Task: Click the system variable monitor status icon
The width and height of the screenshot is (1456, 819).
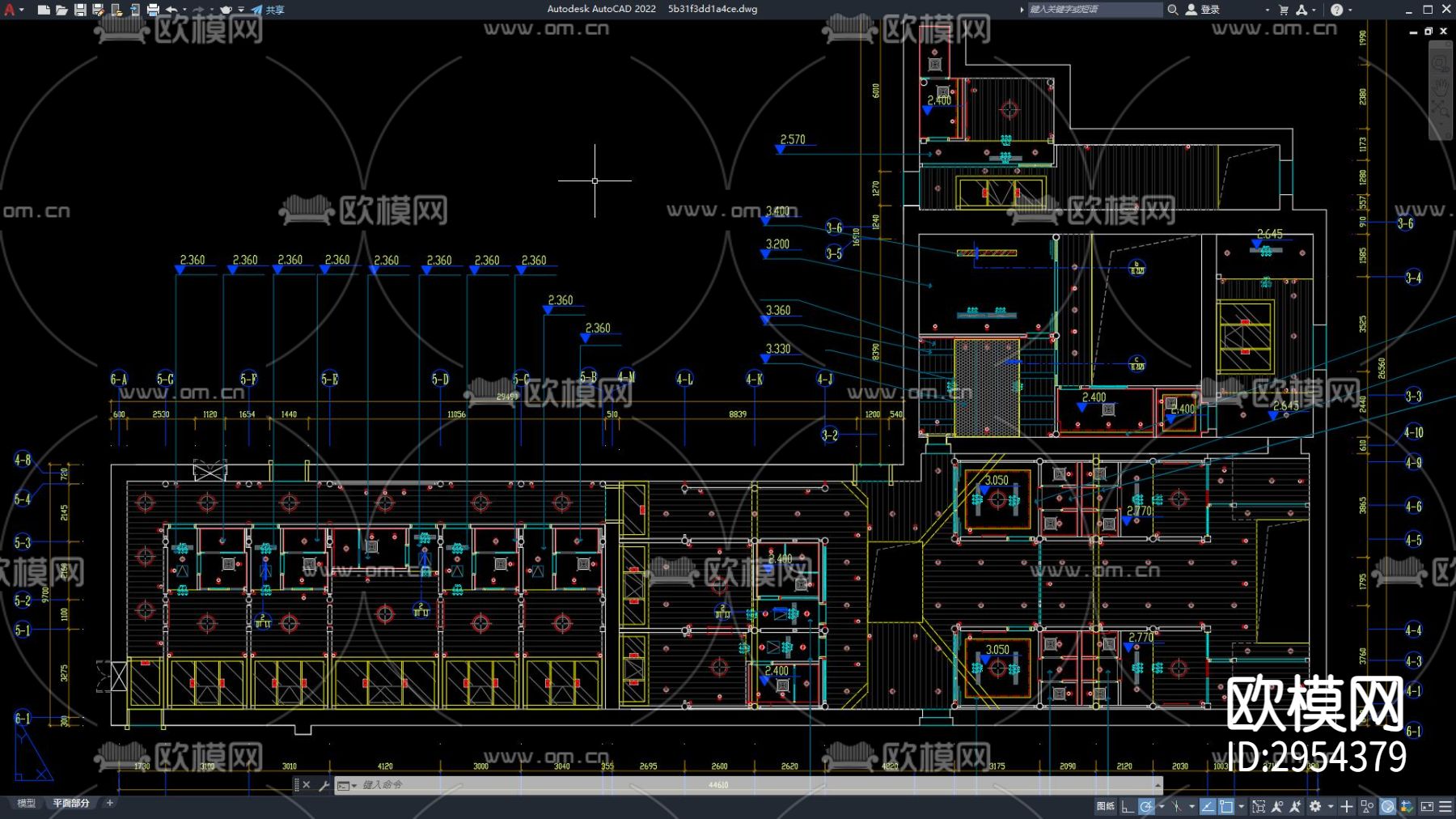Action: pyautogui.click(x=1407, y=806)
